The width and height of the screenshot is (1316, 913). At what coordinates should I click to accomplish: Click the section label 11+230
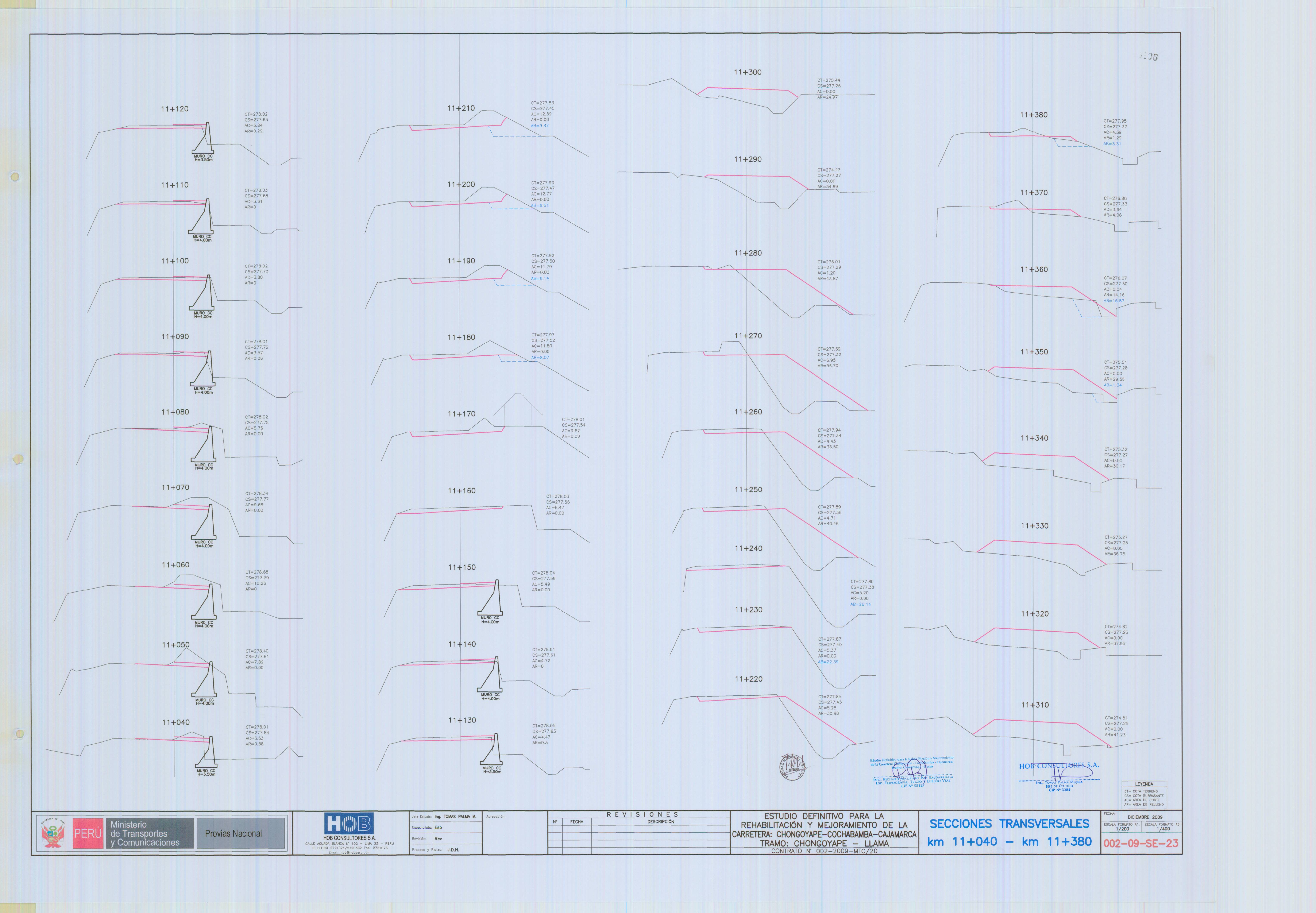pyautogui.click(x=748, y=610)
